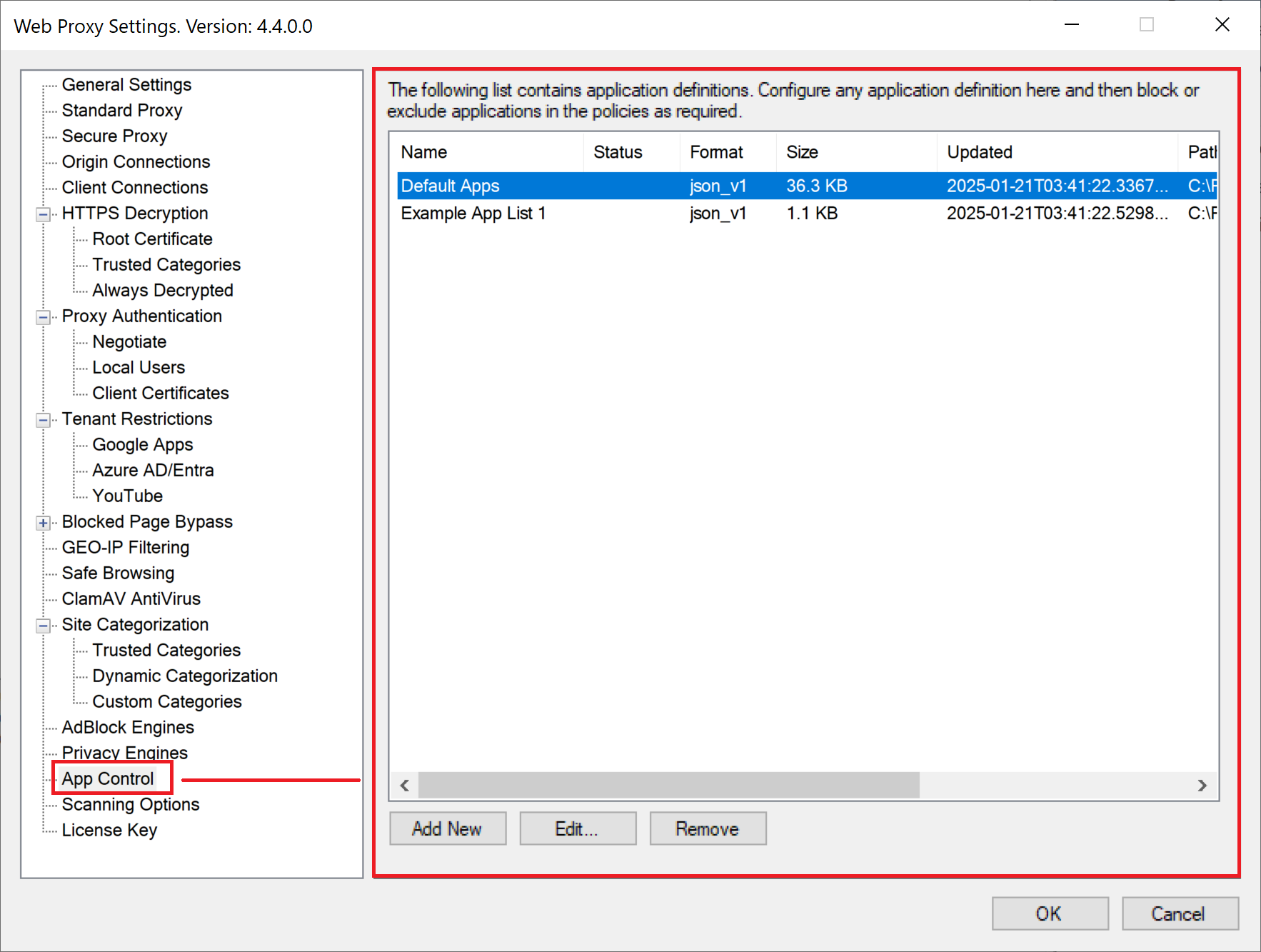The height and width of the screenshot is (952, 1261).
Task: Select Standard Proxy settings
Action: coord(122,111)
